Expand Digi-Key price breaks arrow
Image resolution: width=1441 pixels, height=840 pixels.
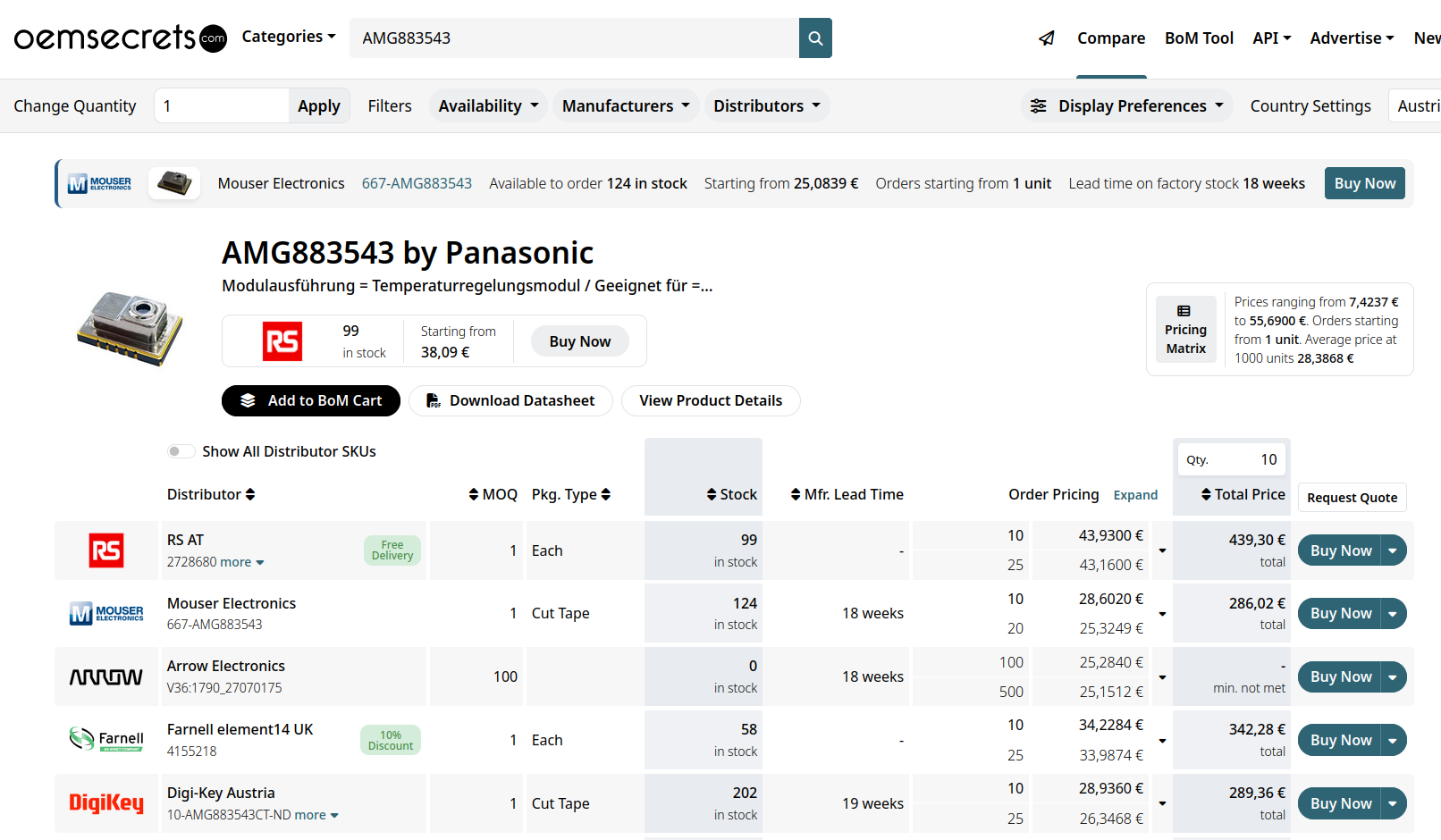[1162, 803]
